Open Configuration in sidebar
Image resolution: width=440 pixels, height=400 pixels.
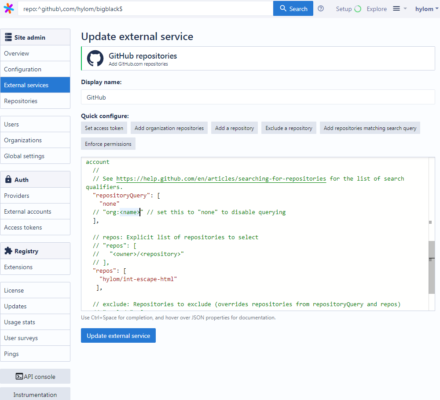click(x=35, y=69)
